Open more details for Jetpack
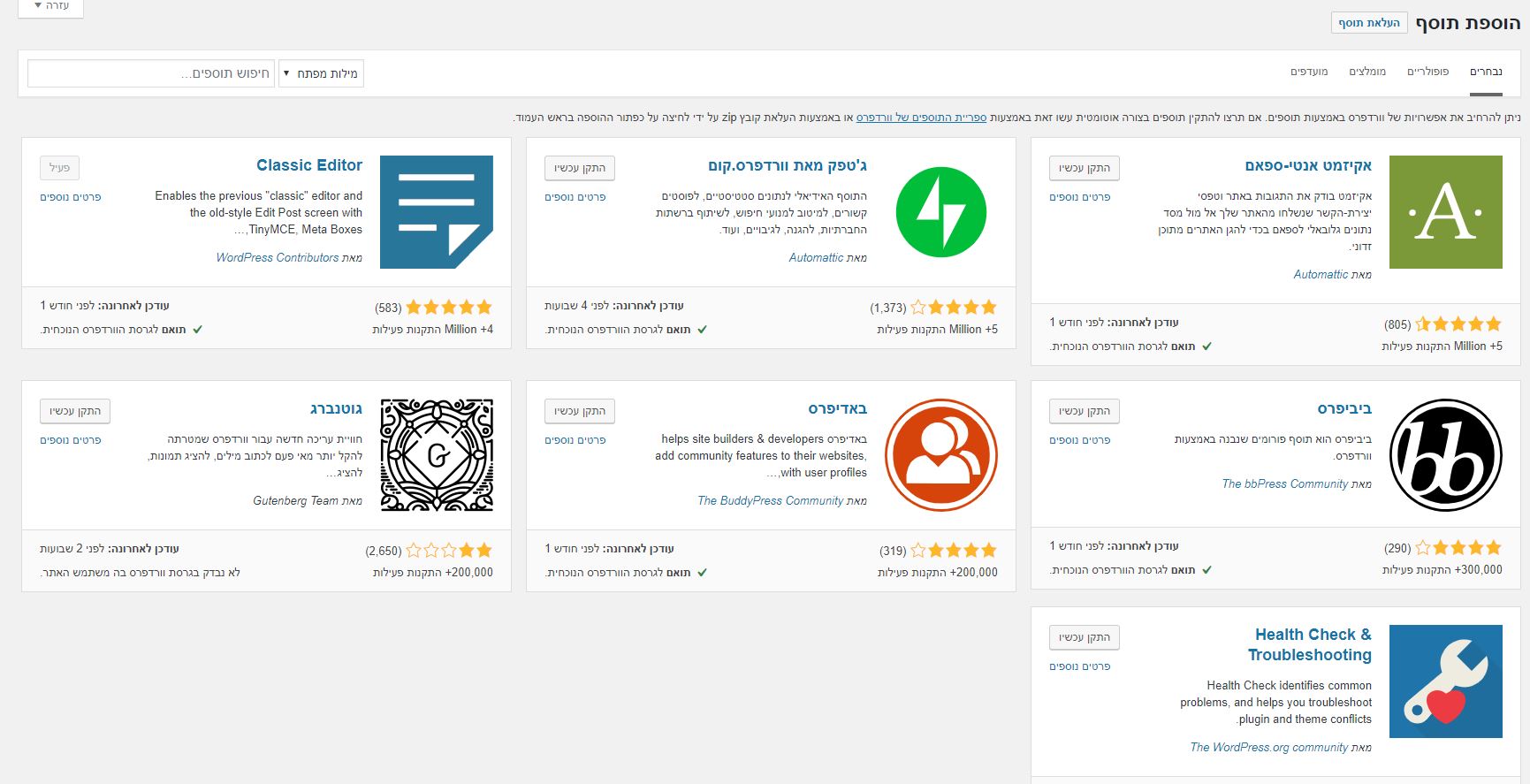The image size is (1530, 784). pyautogui.click(x=575, y=197)
